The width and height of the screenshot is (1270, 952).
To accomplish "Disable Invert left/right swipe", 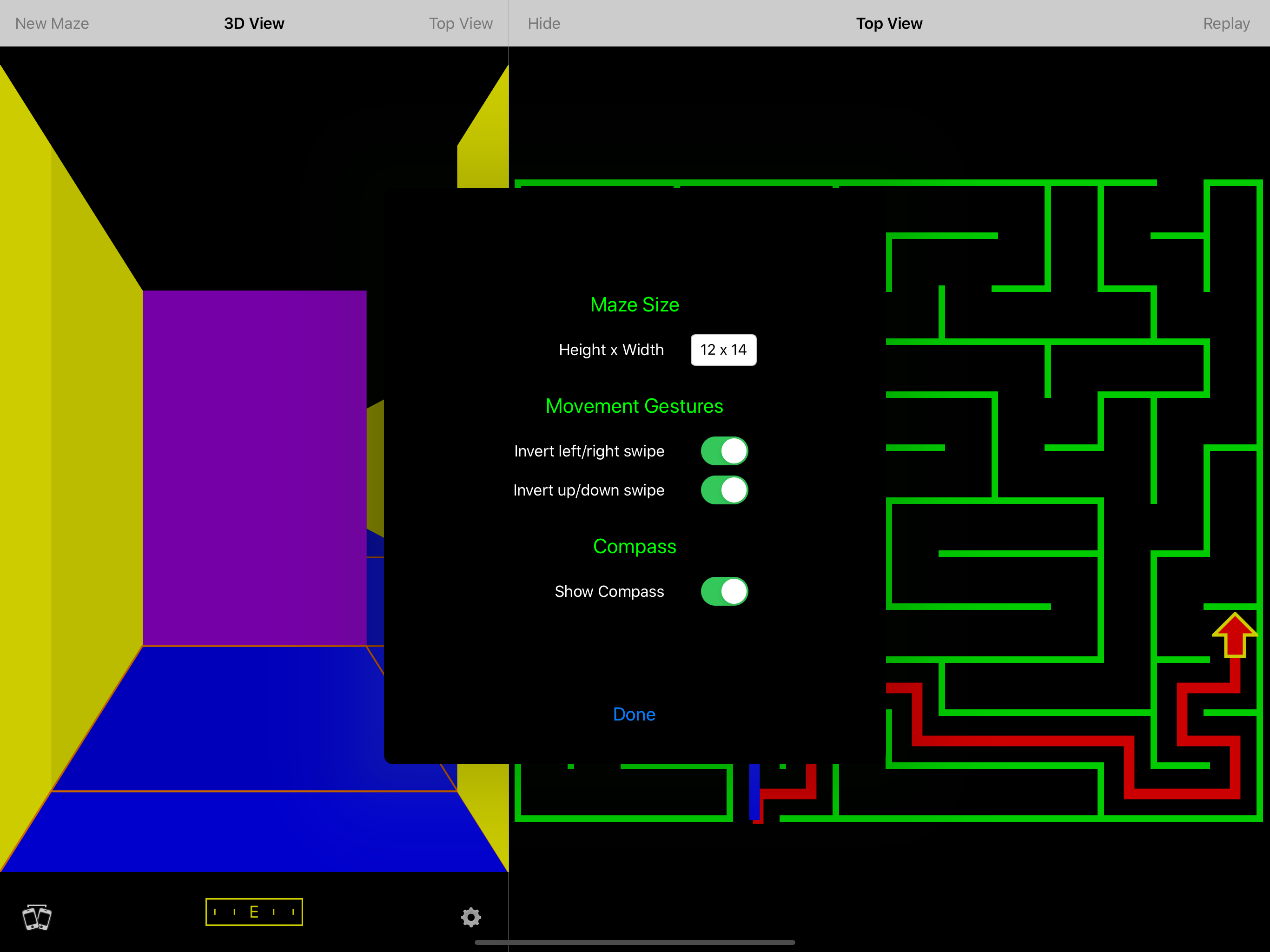I will point(724,451).
